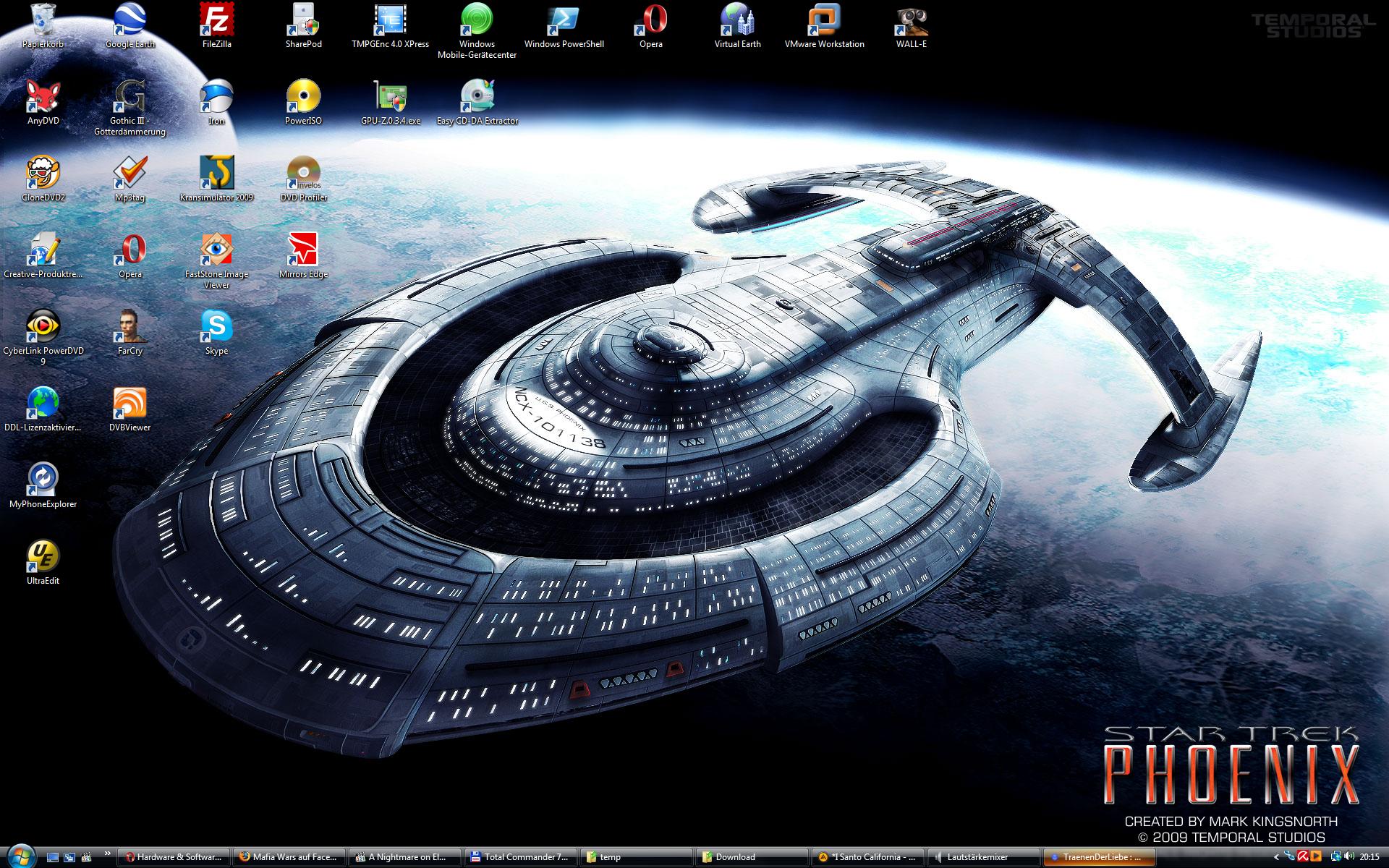Open the WALL-E desktop shortcut
Image resolution: width=1389 pixels, height=868 pixels.
coord(911,20)
